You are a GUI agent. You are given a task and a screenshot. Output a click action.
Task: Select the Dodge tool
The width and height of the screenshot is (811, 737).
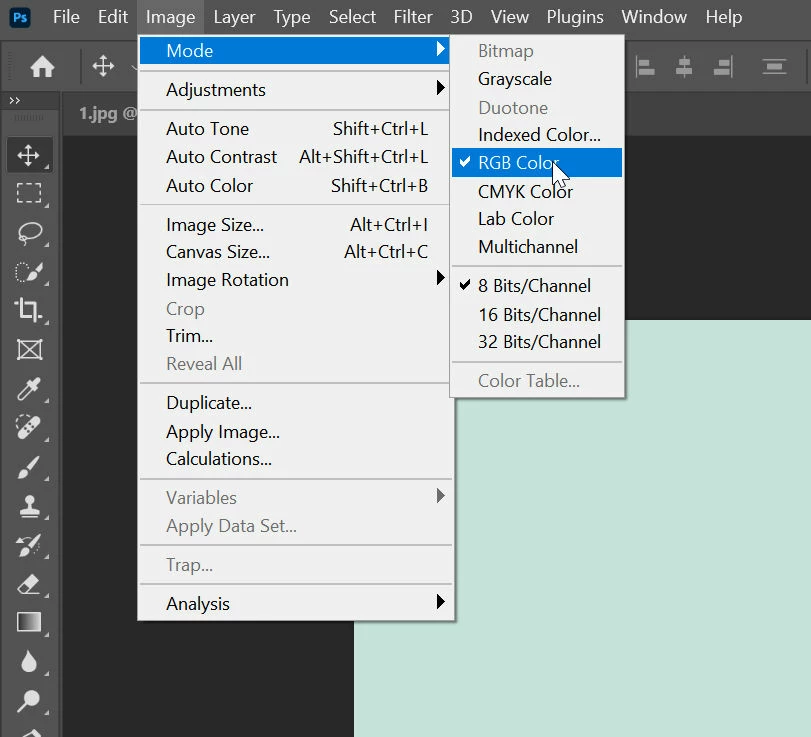coord(28,700)
